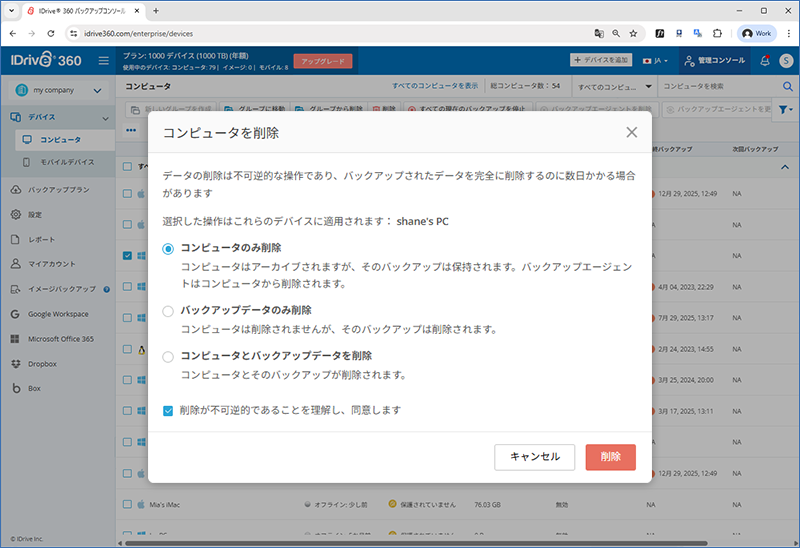Expand the my company selector
This screenshot has height=548, width=800.
click(x=58, y=91)
